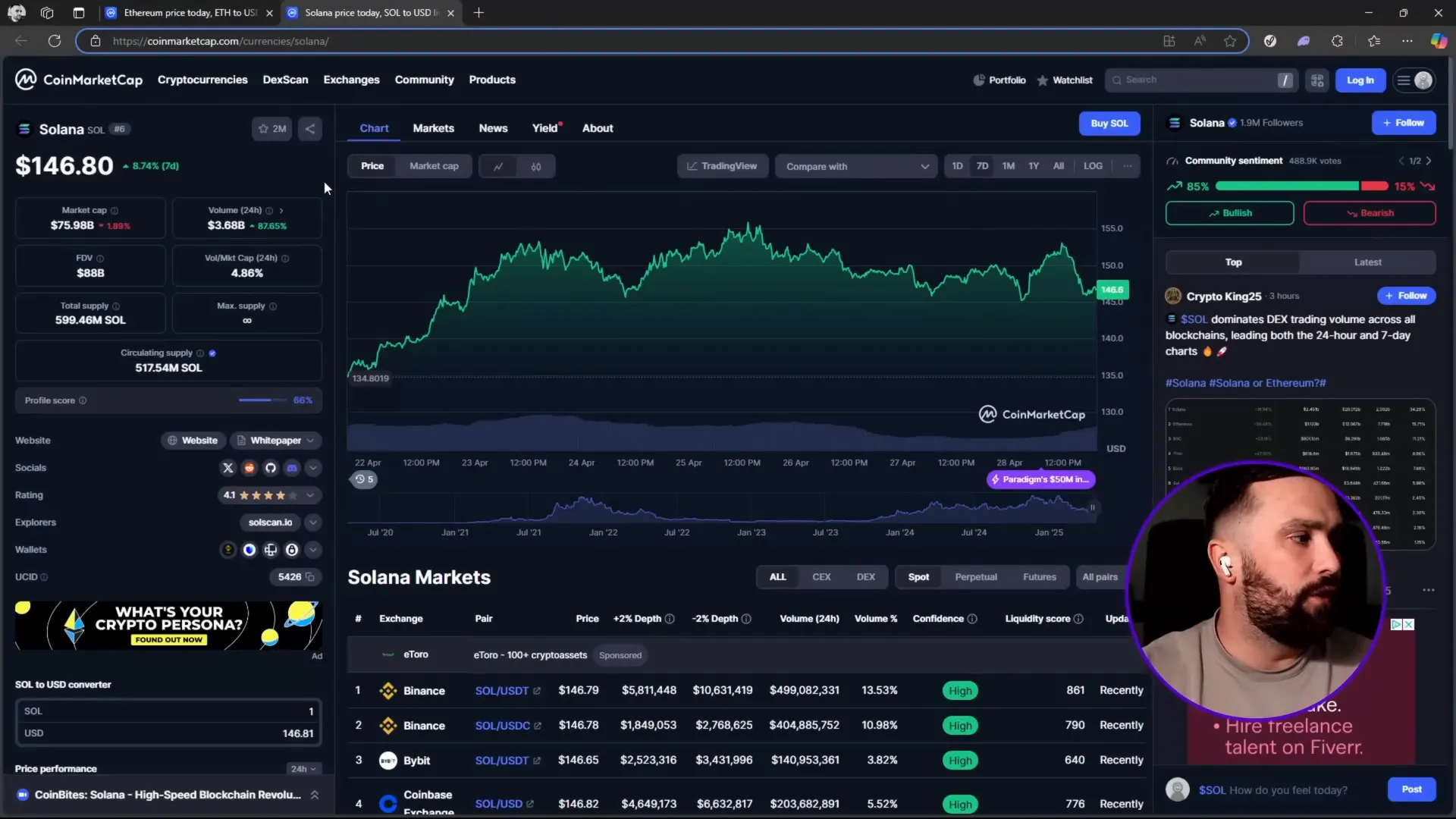Refresh the browser page
Viewport: 1456px width, 819px height.
point(55,41)
